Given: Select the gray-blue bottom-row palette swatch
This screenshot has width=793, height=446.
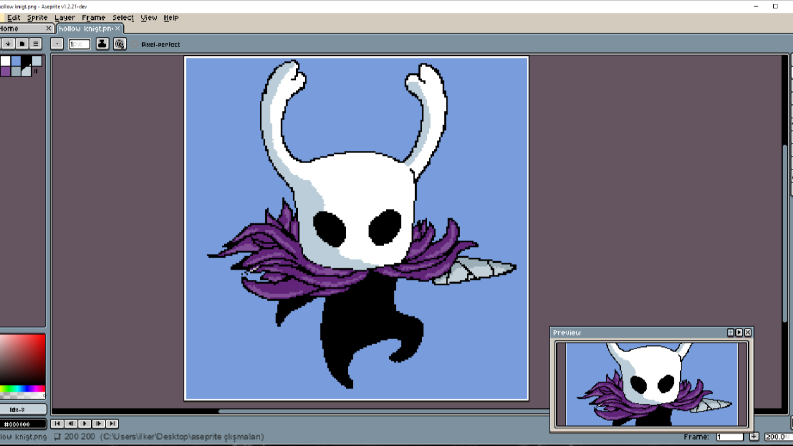Looking at the screenshot, I should (x=16, y=71).
